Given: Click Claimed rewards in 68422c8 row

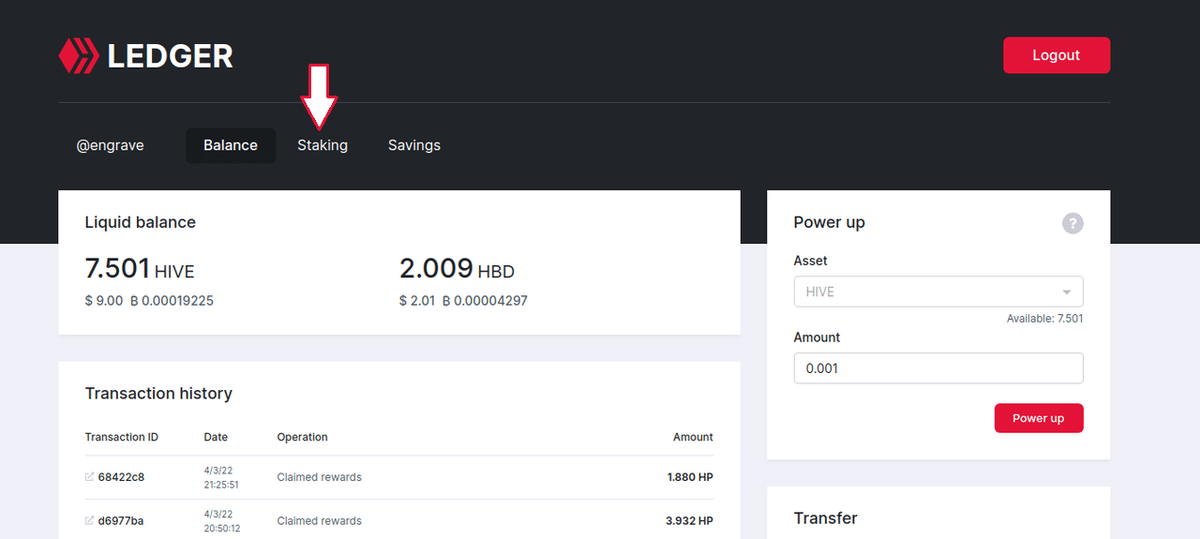Looking at the screenshot, I should tap(319, 477).
